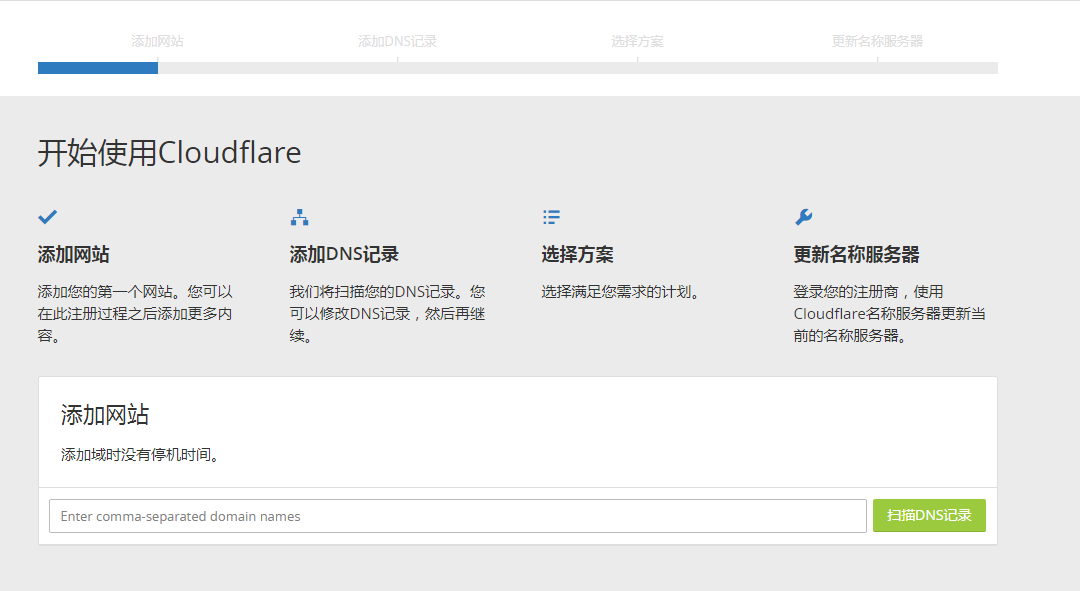This screenshot has height=591, width=1080.
Task: Click the wrench icon above 更新名称服务器
Action: (x=803, y=217)
